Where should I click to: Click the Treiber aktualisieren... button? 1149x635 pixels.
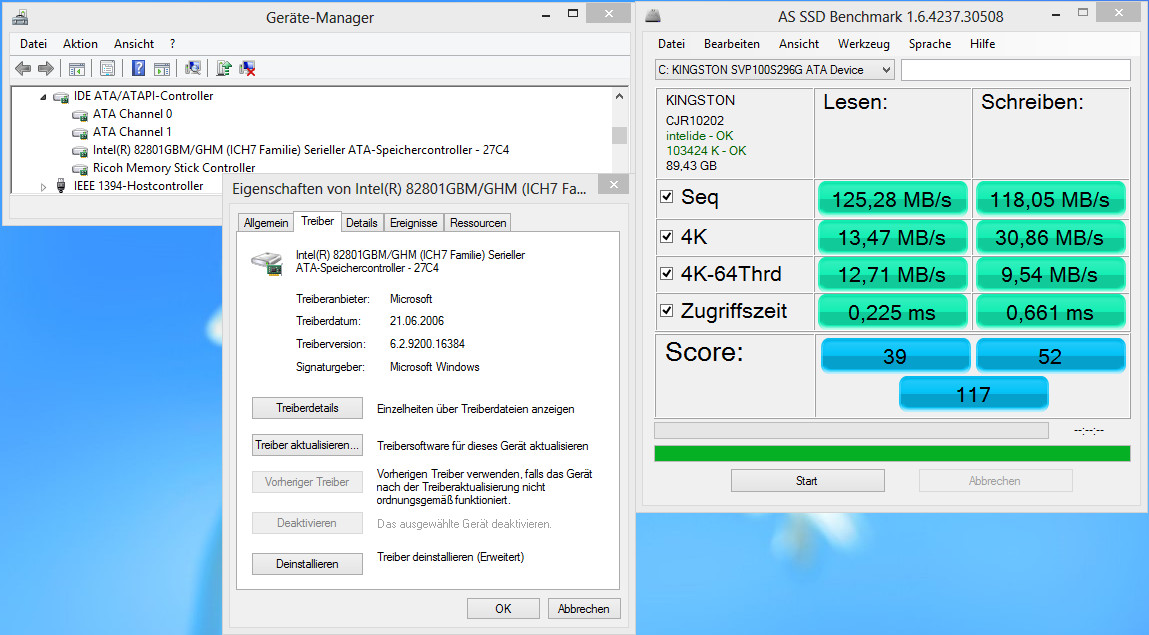[x=307, y=445]
